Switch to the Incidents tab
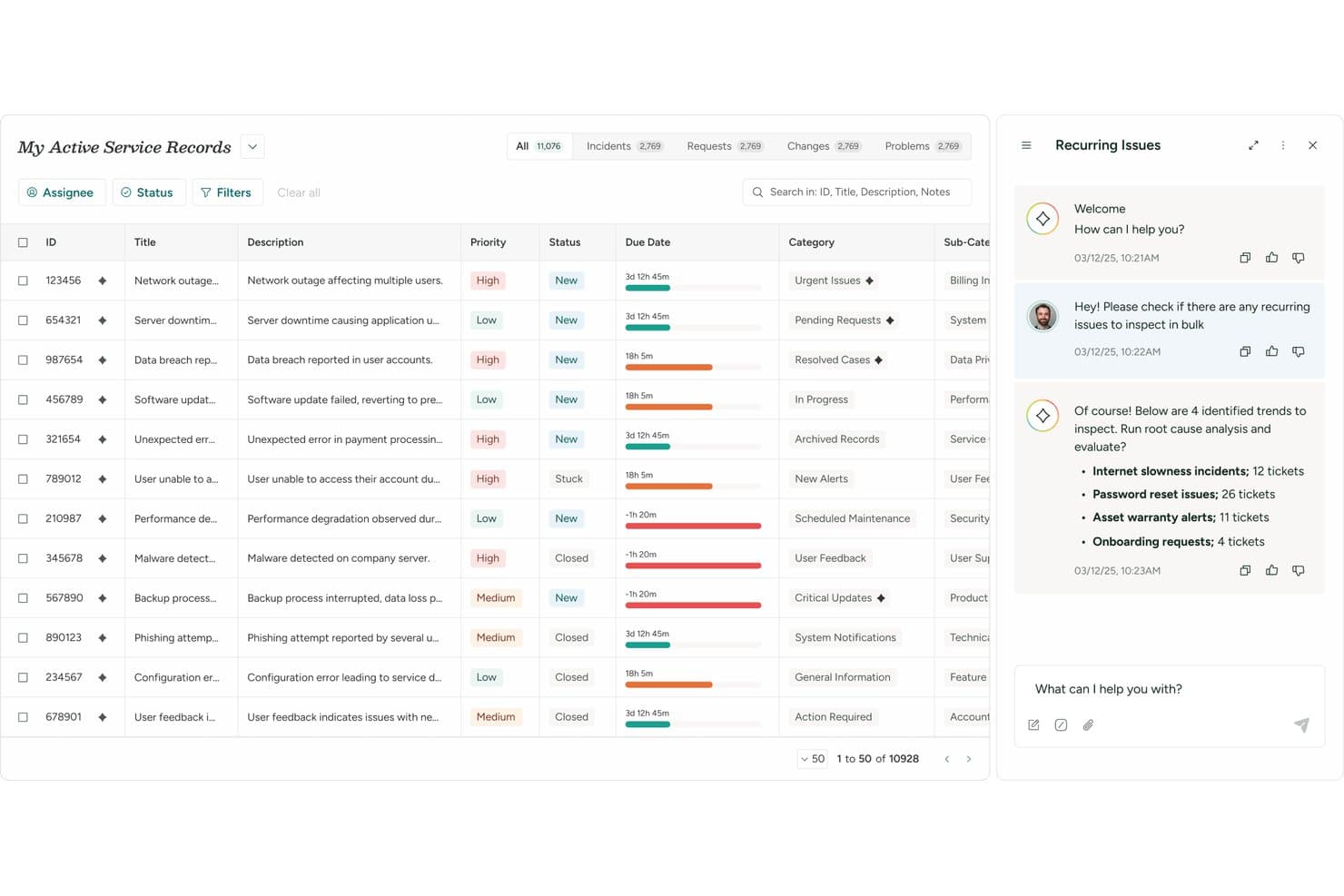Screen dimensions: 1344x896 click(624, 146)
